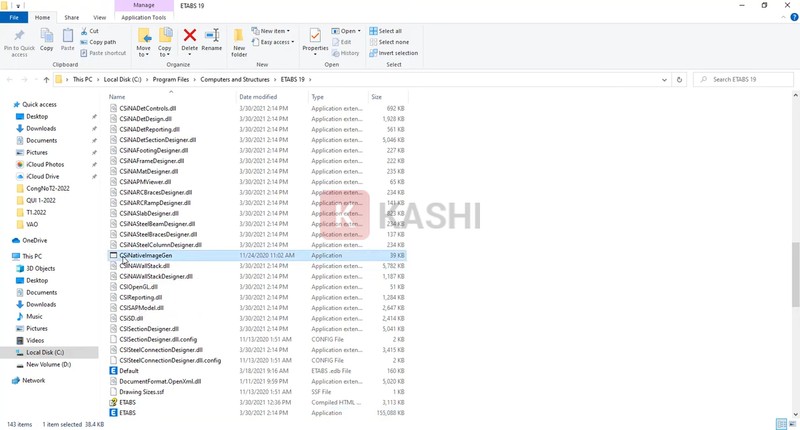Click the red Delete icon
Viewport: 800px width, 430px height.
click(190, 36)
